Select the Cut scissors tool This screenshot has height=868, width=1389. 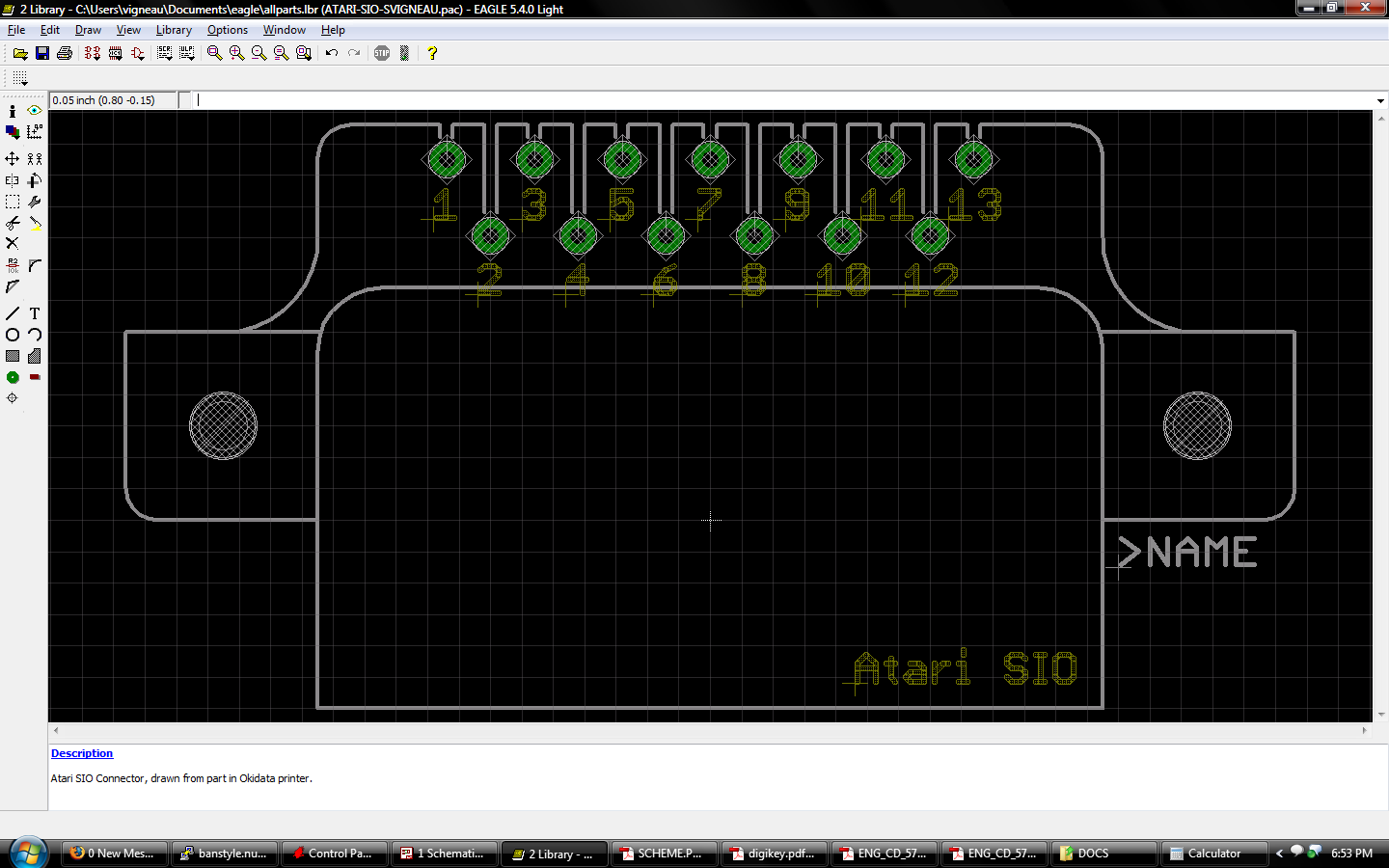13,223
